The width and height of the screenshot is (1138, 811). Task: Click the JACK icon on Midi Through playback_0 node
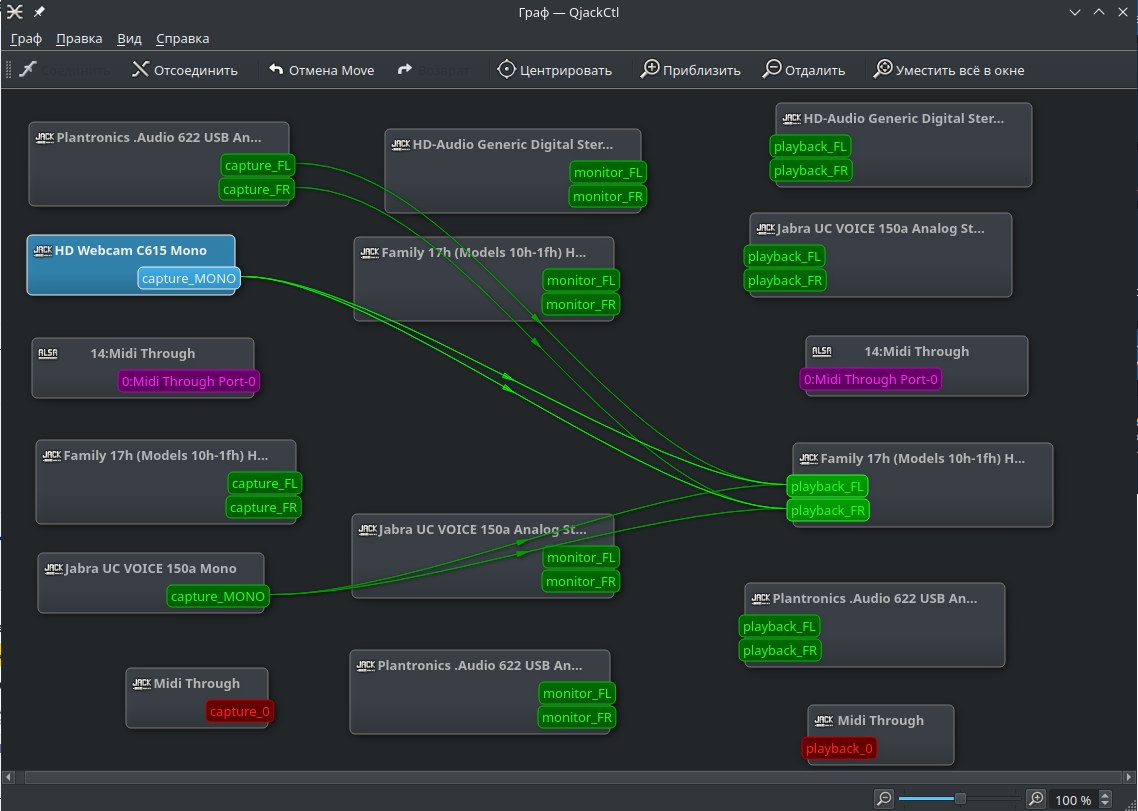(824, 720)
